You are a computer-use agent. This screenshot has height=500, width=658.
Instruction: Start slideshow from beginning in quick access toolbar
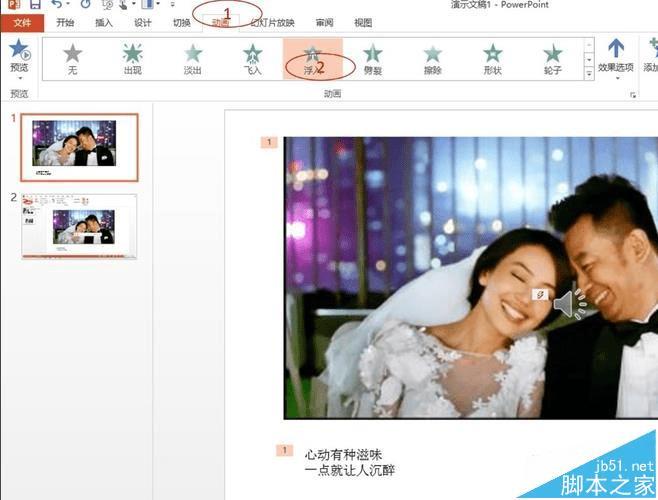coord(107,4)
